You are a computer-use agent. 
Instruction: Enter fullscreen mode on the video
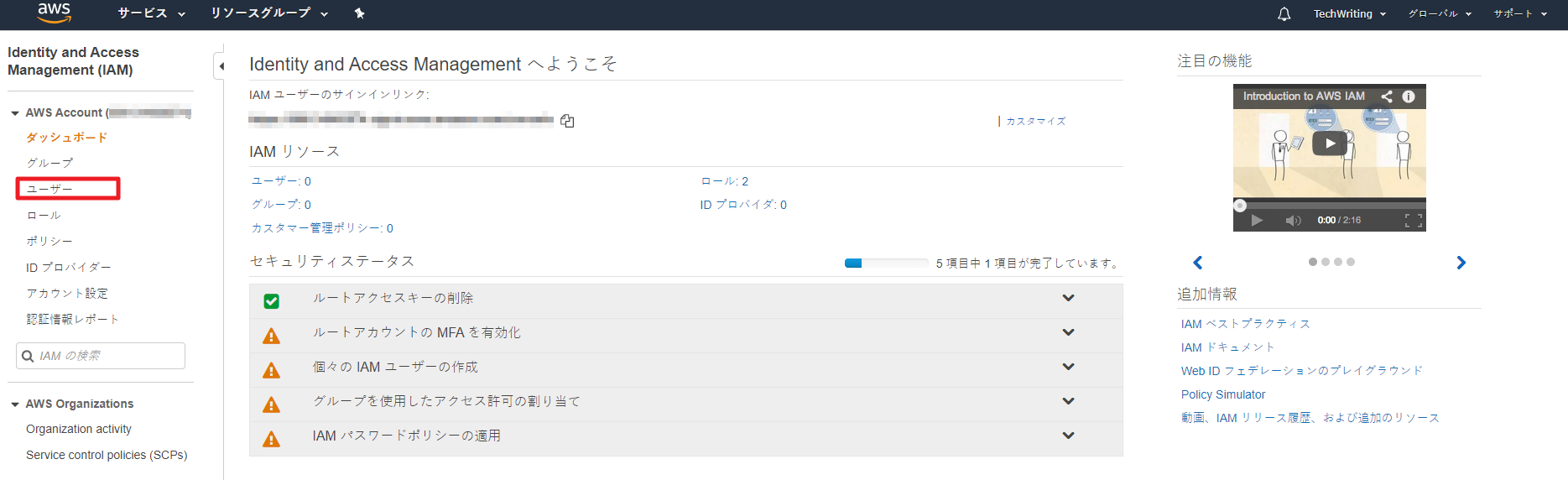pyautogui.click(x=1413, y=221)
